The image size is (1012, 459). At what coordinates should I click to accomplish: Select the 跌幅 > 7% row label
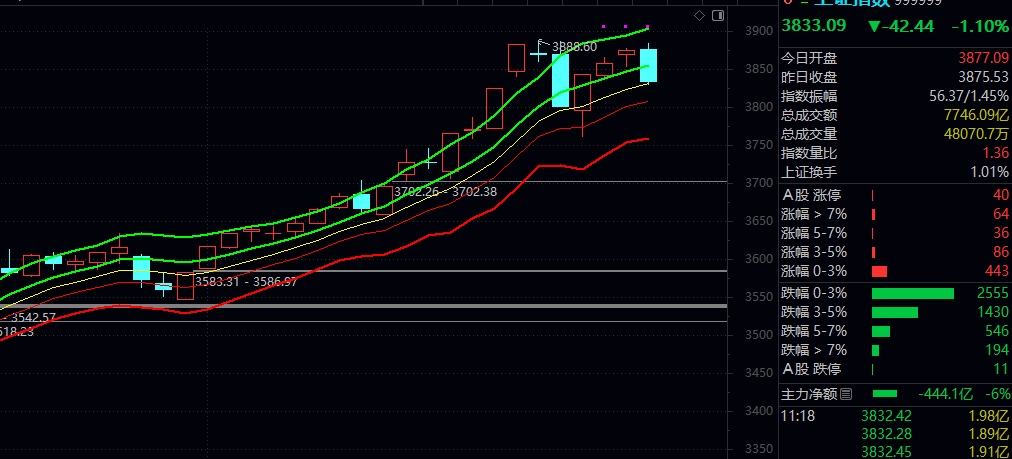[x=814, y=351]
